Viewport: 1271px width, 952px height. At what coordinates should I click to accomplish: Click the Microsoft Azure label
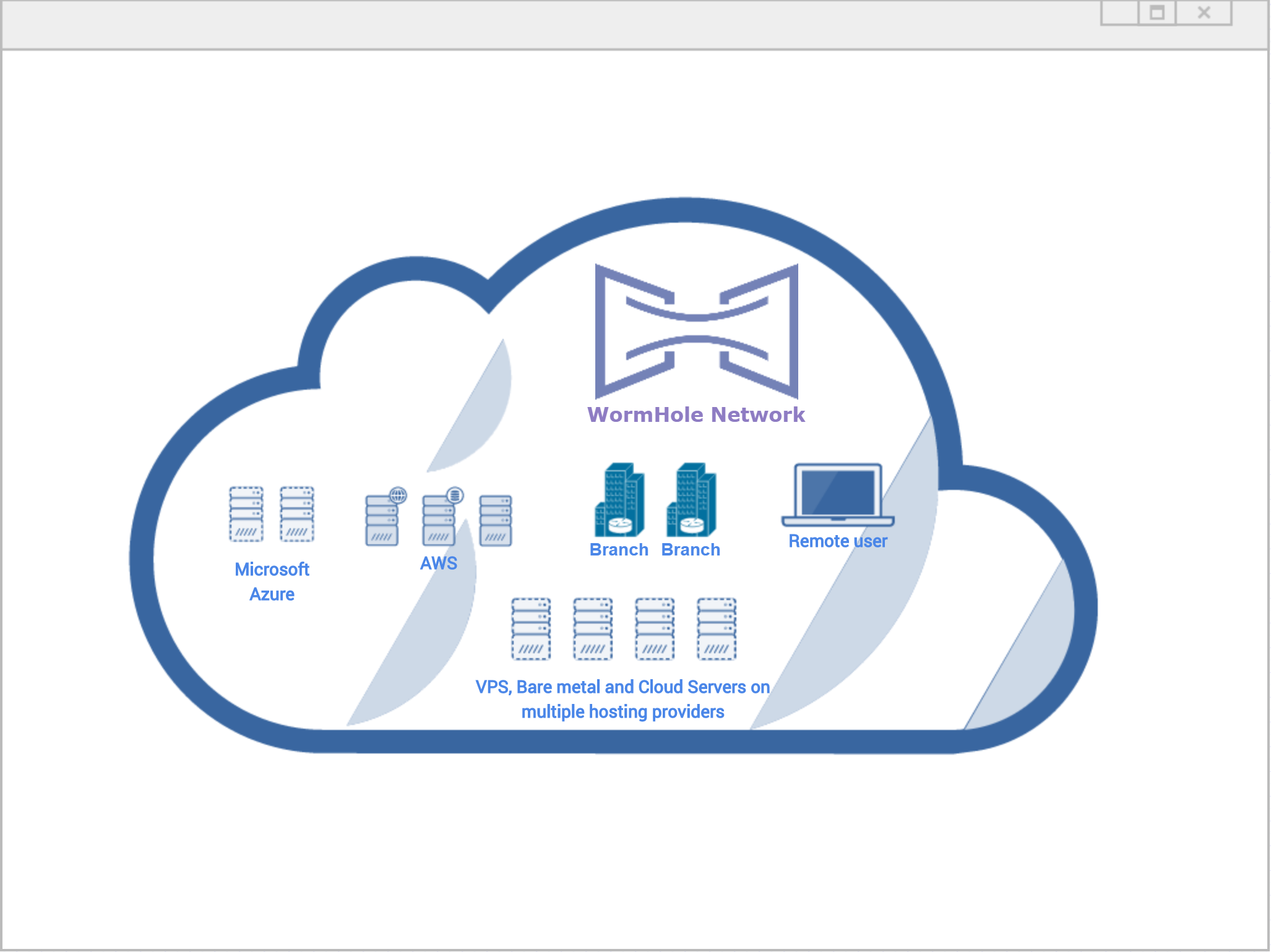coord(272,581)
